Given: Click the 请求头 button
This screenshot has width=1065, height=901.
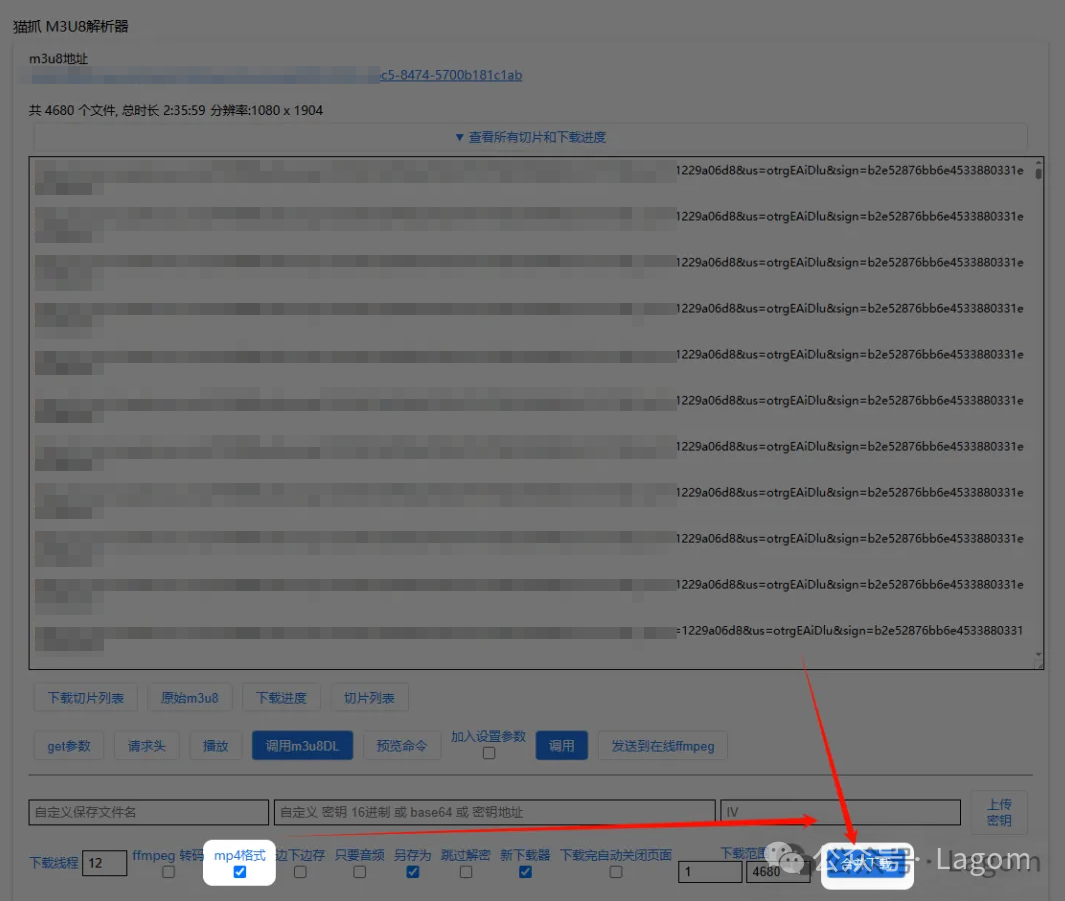Looking at the screenshot, I should pyautogui.click(x=147, y=746).
